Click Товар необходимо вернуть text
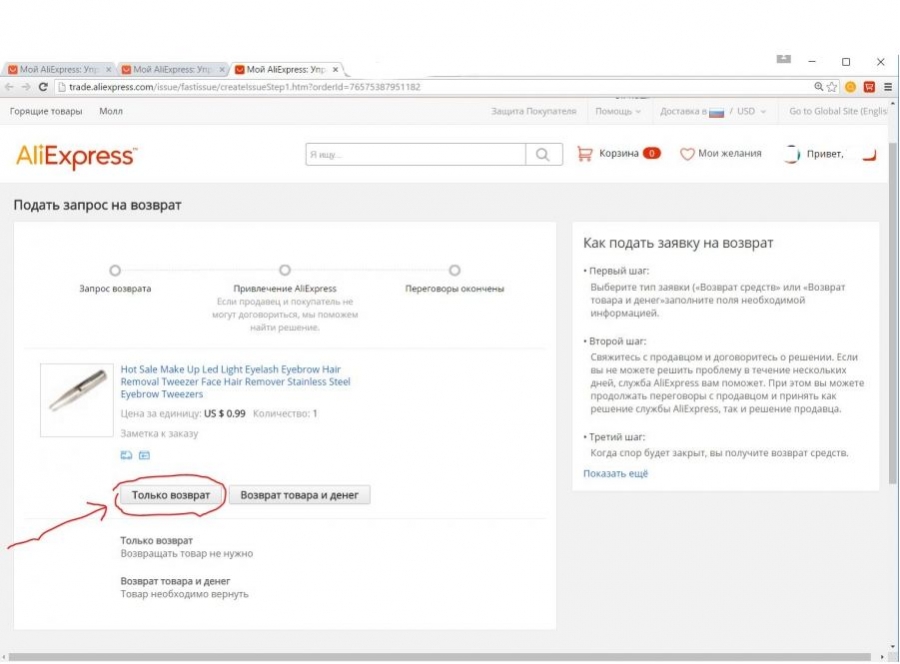This screenshot has height=664, width=900. (184, 594)
